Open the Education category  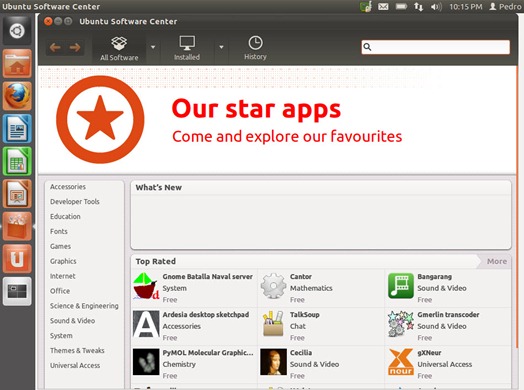pyautogui.click(x=65, y=217)
